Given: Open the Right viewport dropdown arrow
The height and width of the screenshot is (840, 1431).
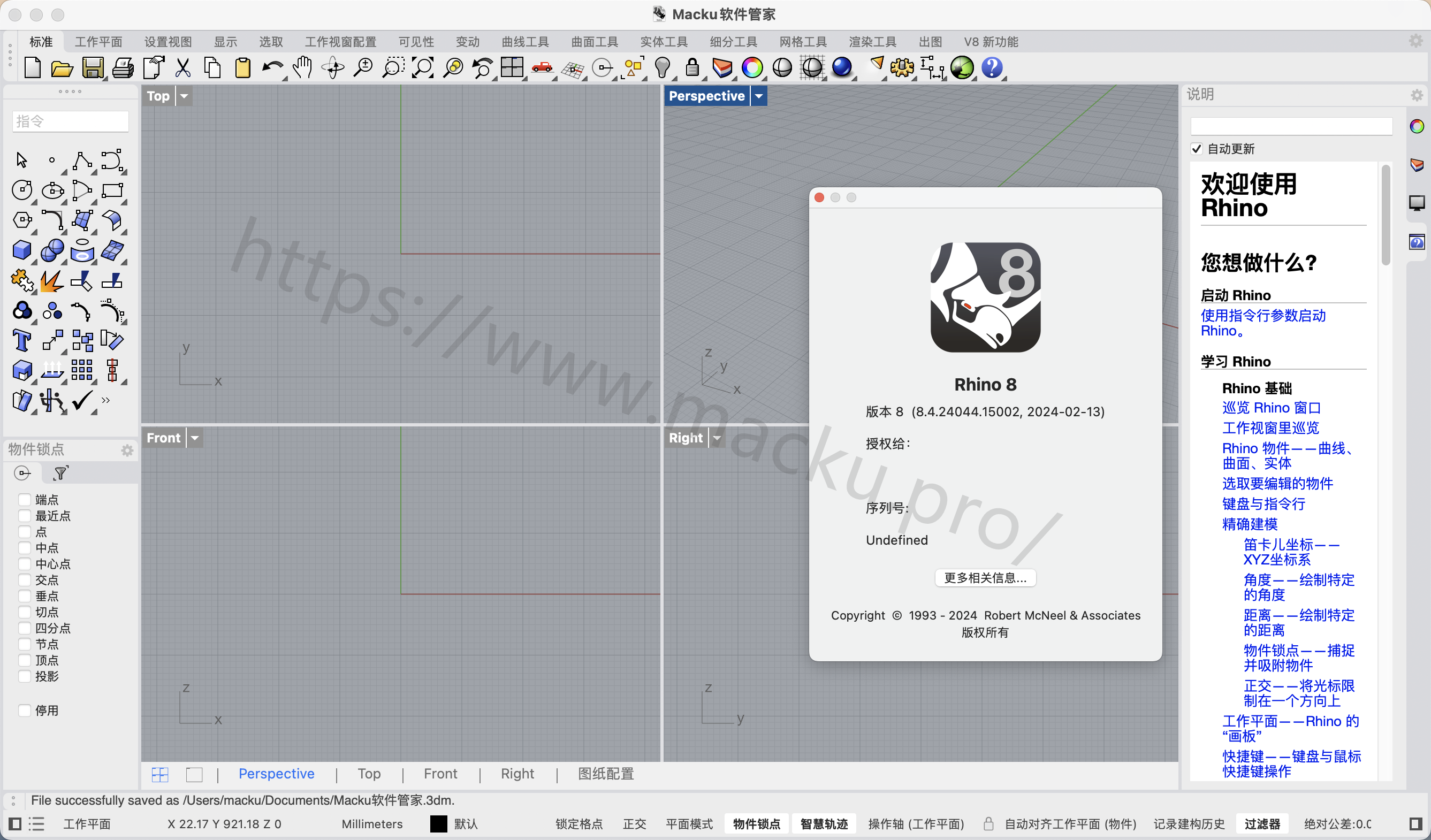Looking at the screenshot, I should click(x=717, y=438).
